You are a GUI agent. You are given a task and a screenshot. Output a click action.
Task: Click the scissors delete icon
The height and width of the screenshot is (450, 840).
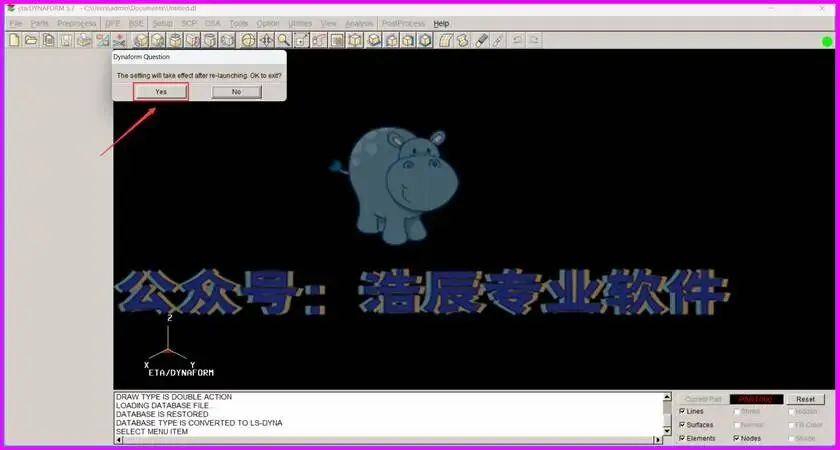[119, 40]
